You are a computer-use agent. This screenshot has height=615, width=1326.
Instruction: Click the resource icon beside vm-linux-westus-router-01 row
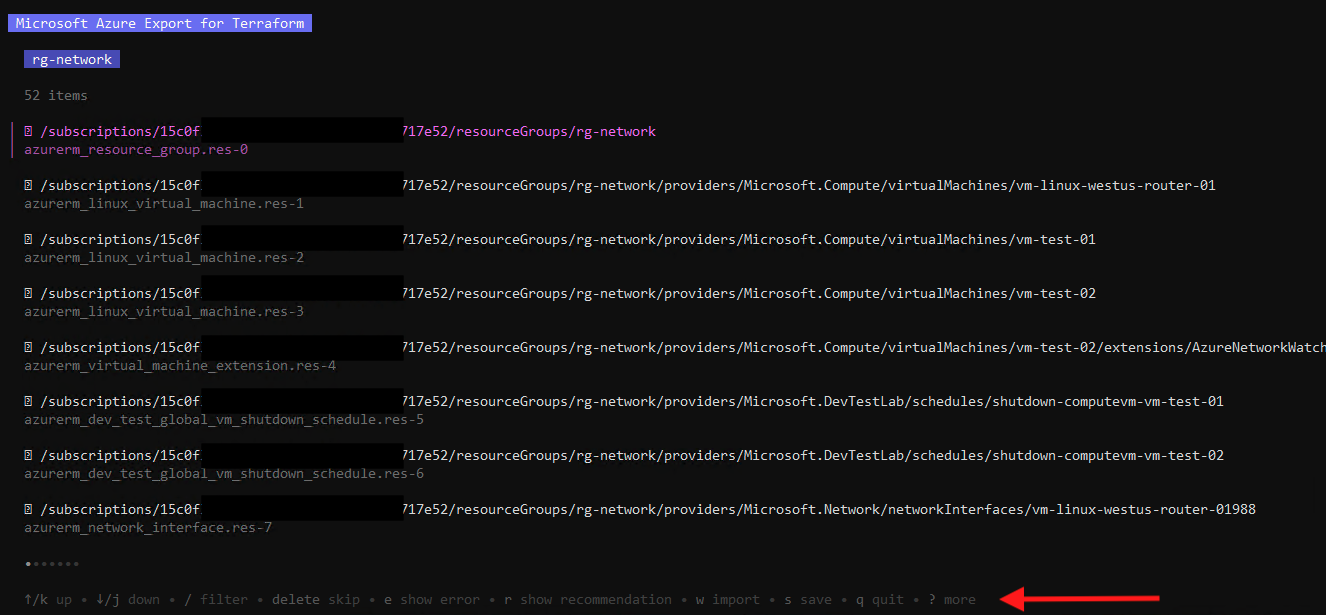[28, 186]
